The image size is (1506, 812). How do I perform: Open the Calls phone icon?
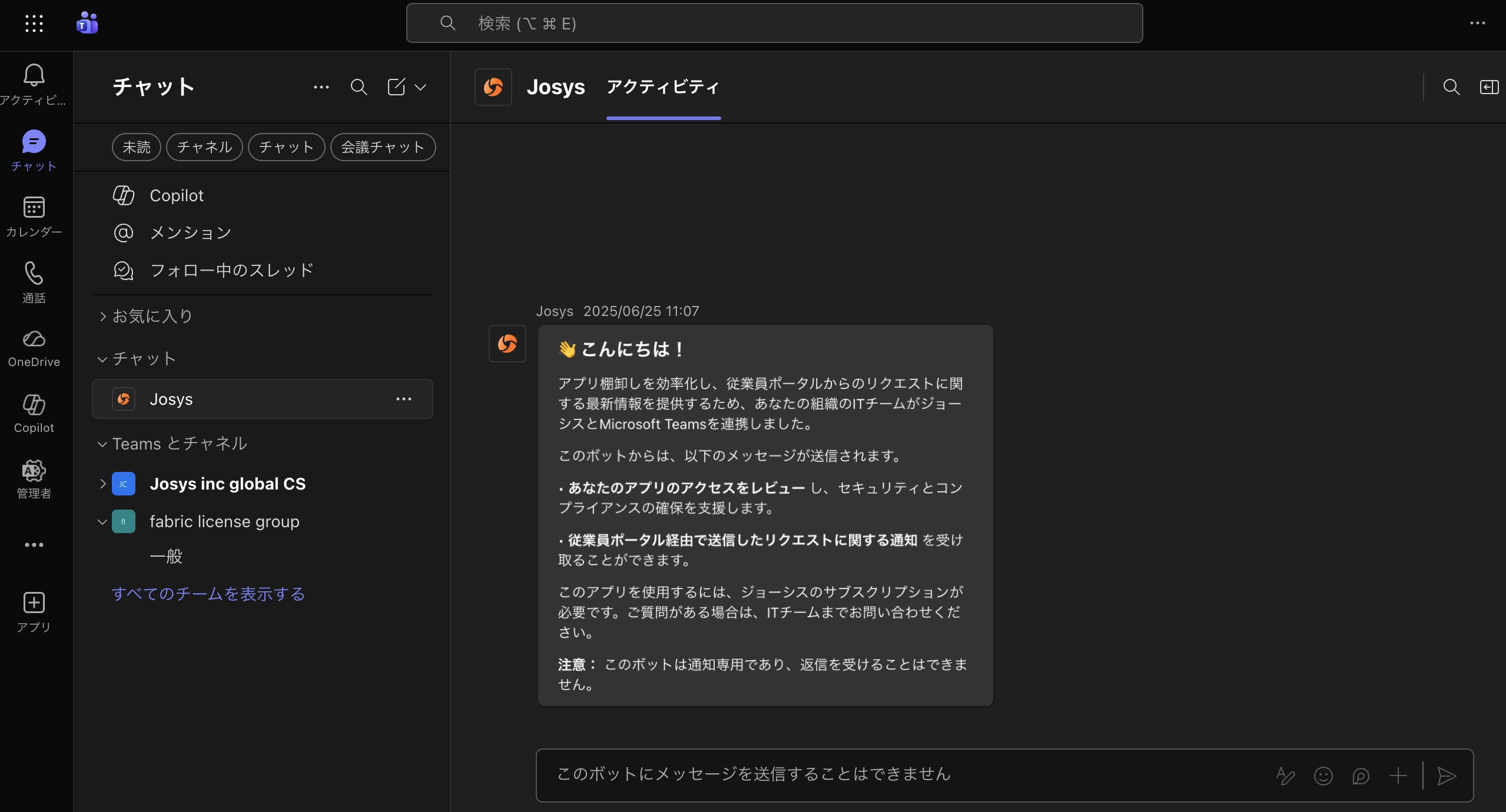34,274
